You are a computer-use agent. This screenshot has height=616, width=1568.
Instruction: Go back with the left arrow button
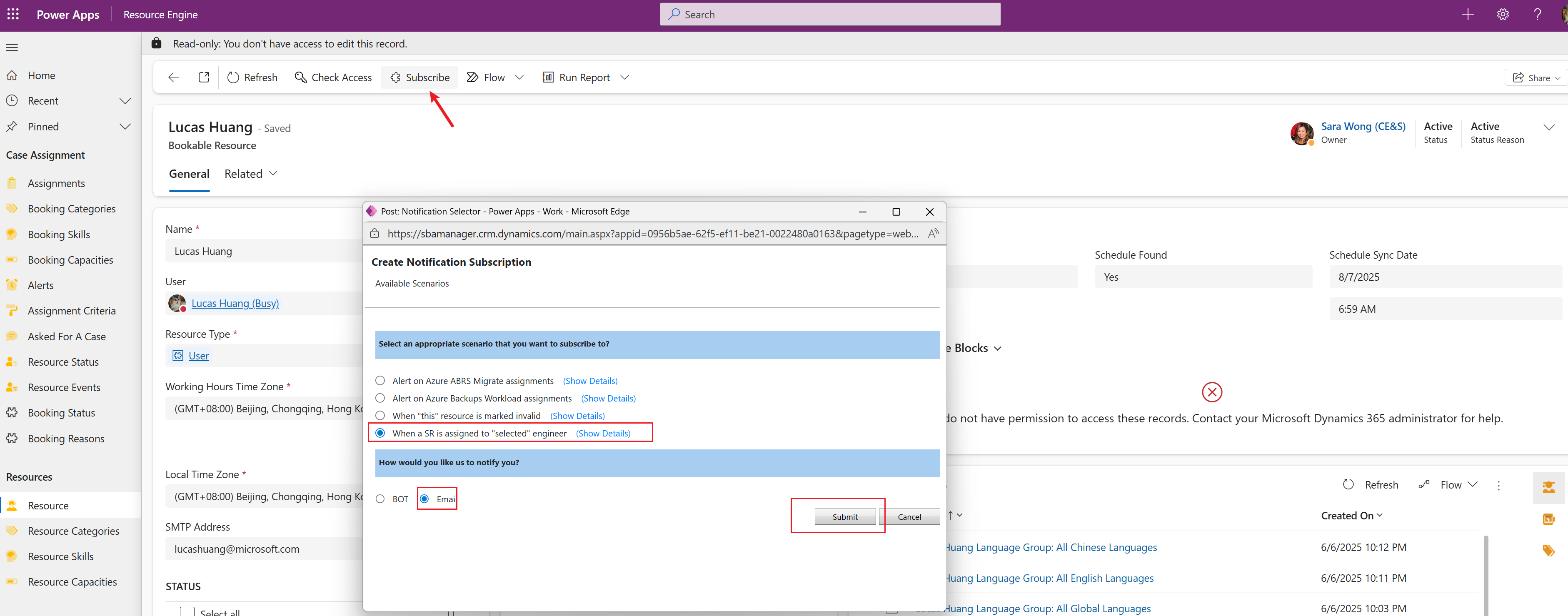click(173, 77)
